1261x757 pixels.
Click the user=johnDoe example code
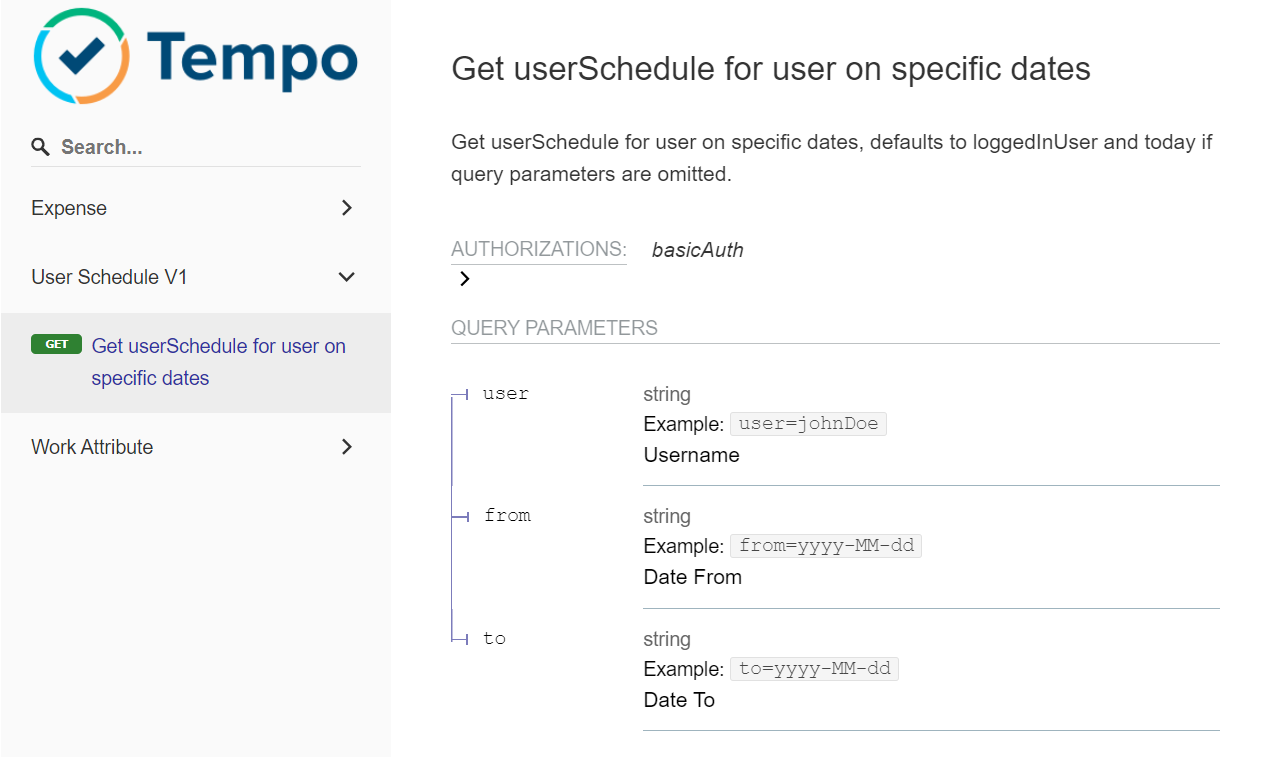808,424
